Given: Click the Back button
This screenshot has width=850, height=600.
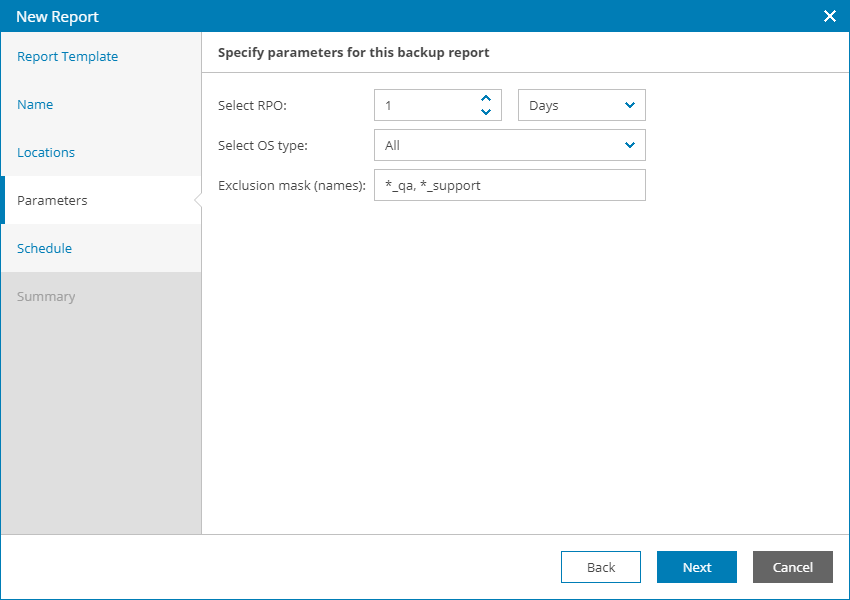Looking at the screenshot, I should coord(600,567).
